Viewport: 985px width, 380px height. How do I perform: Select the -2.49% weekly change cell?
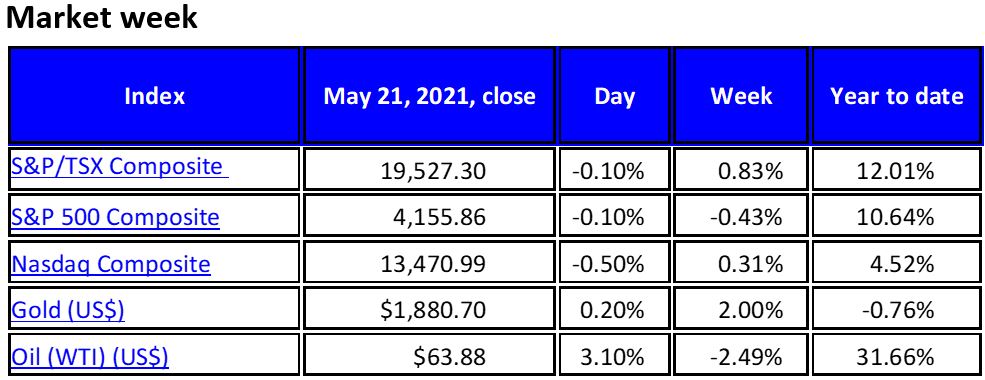(741, 357)
